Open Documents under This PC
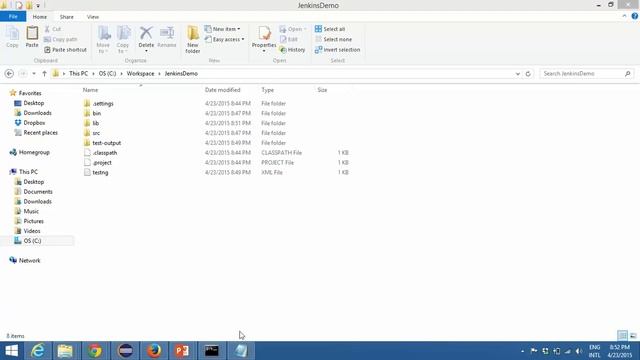This screenshot has width=640, height=360. 38,191
